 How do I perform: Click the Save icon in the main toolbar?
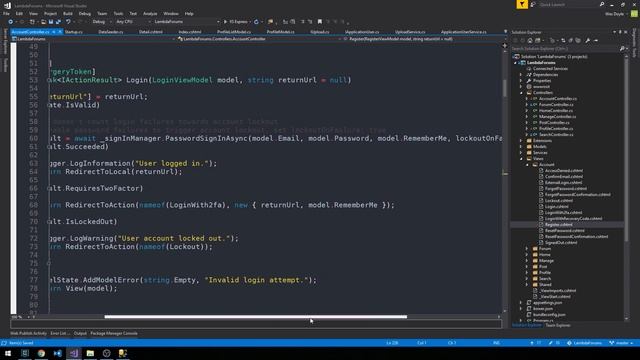51,22
